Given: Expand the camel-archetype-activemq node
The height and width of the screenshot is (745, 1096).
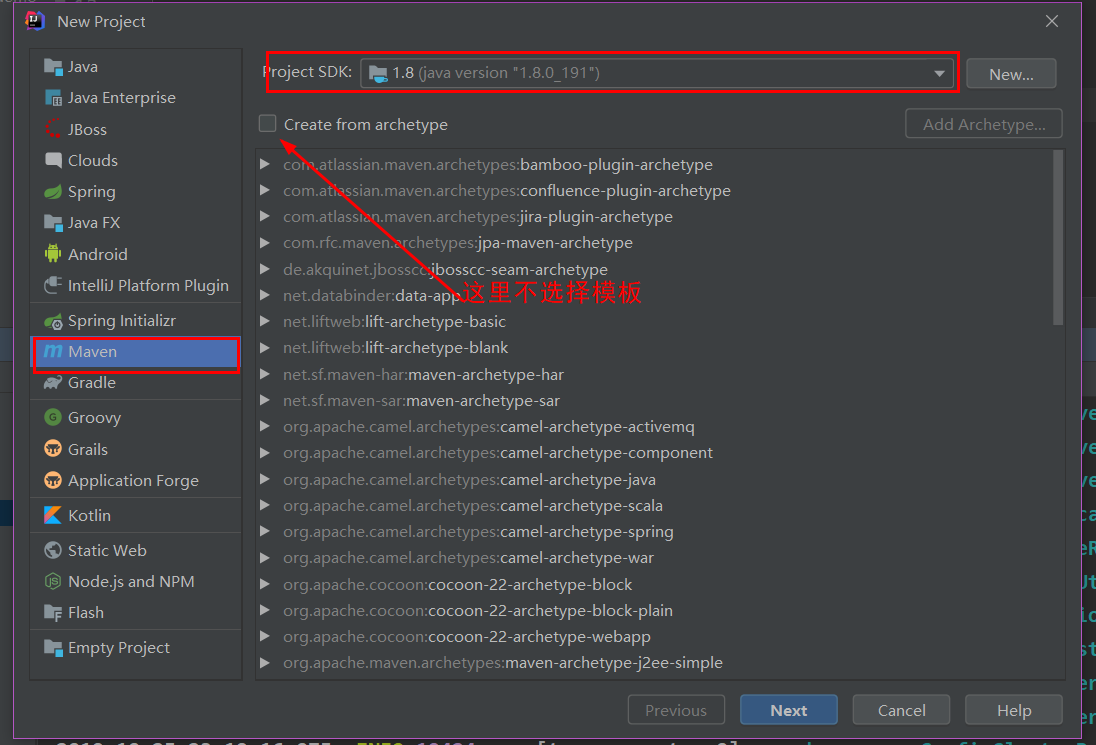Looking at the screenshot, I should click(265, 426).
